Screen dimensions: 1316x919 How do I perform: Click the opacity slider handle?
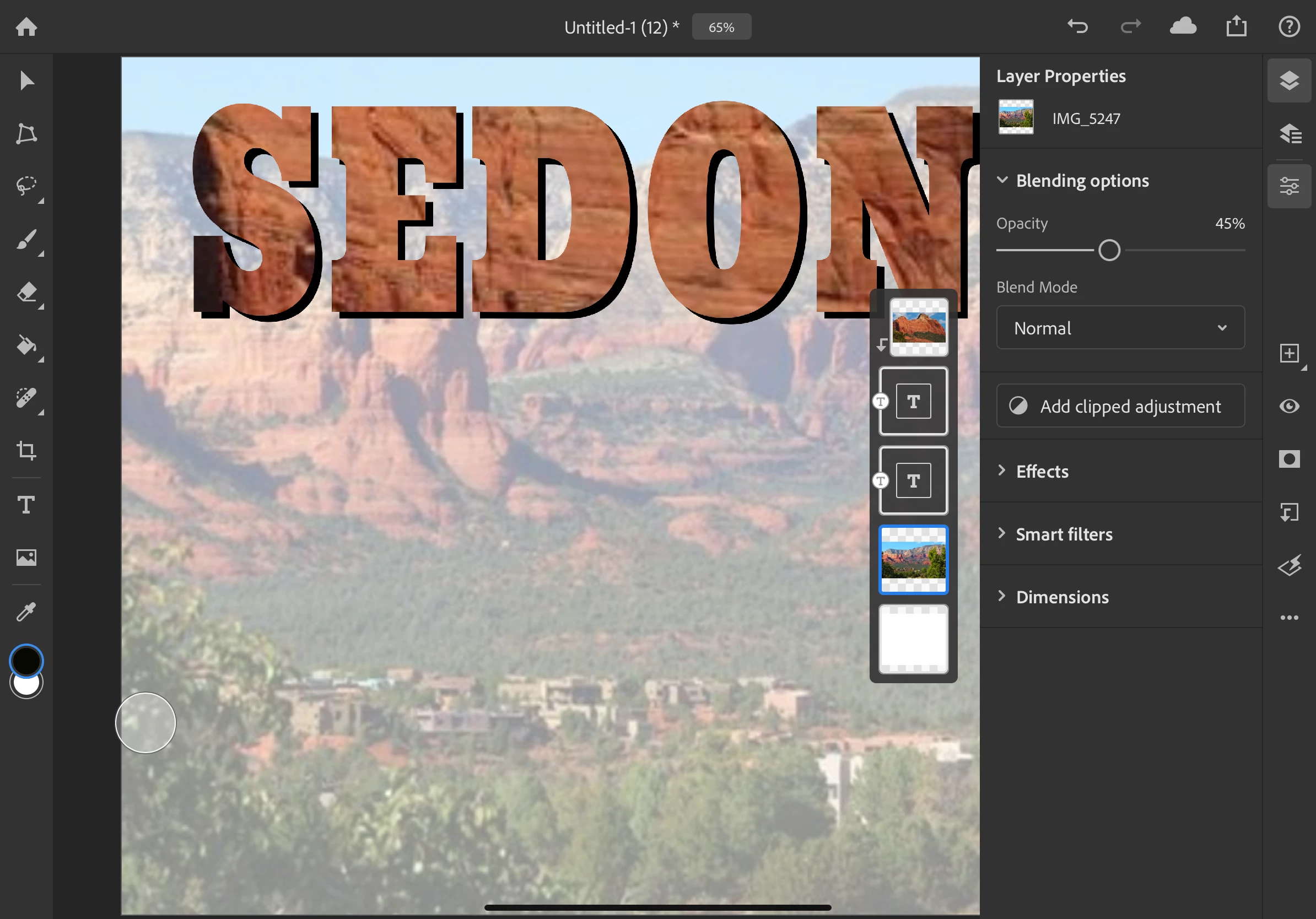coord(1109,250)
